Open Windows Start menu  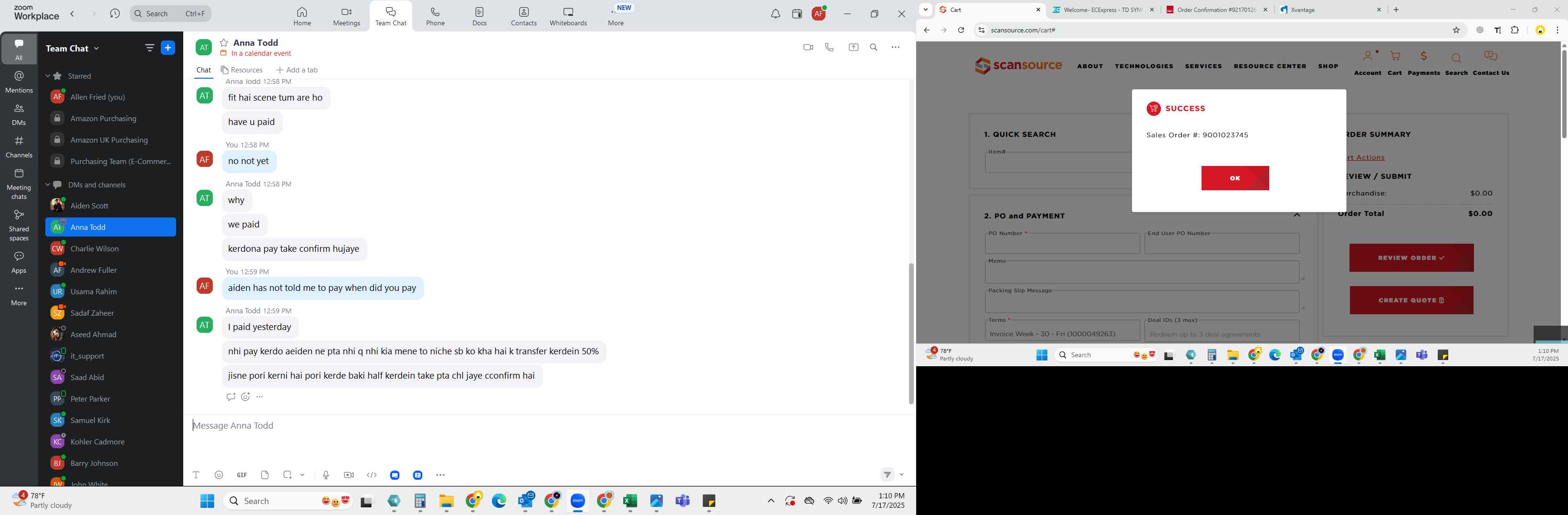click(207, 501)
